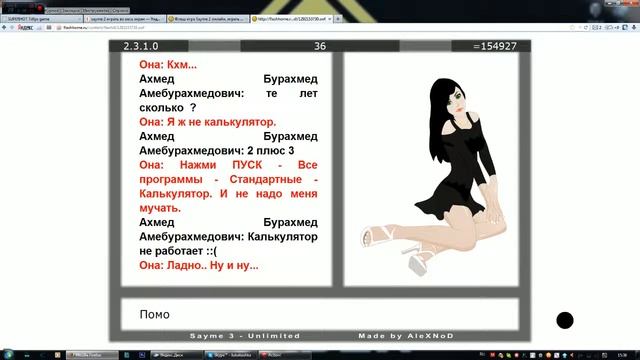Screen dimensions: 640x360
Task: Click the "Sayme 3 - Unlimited" title text
Action: coord(245,336)
